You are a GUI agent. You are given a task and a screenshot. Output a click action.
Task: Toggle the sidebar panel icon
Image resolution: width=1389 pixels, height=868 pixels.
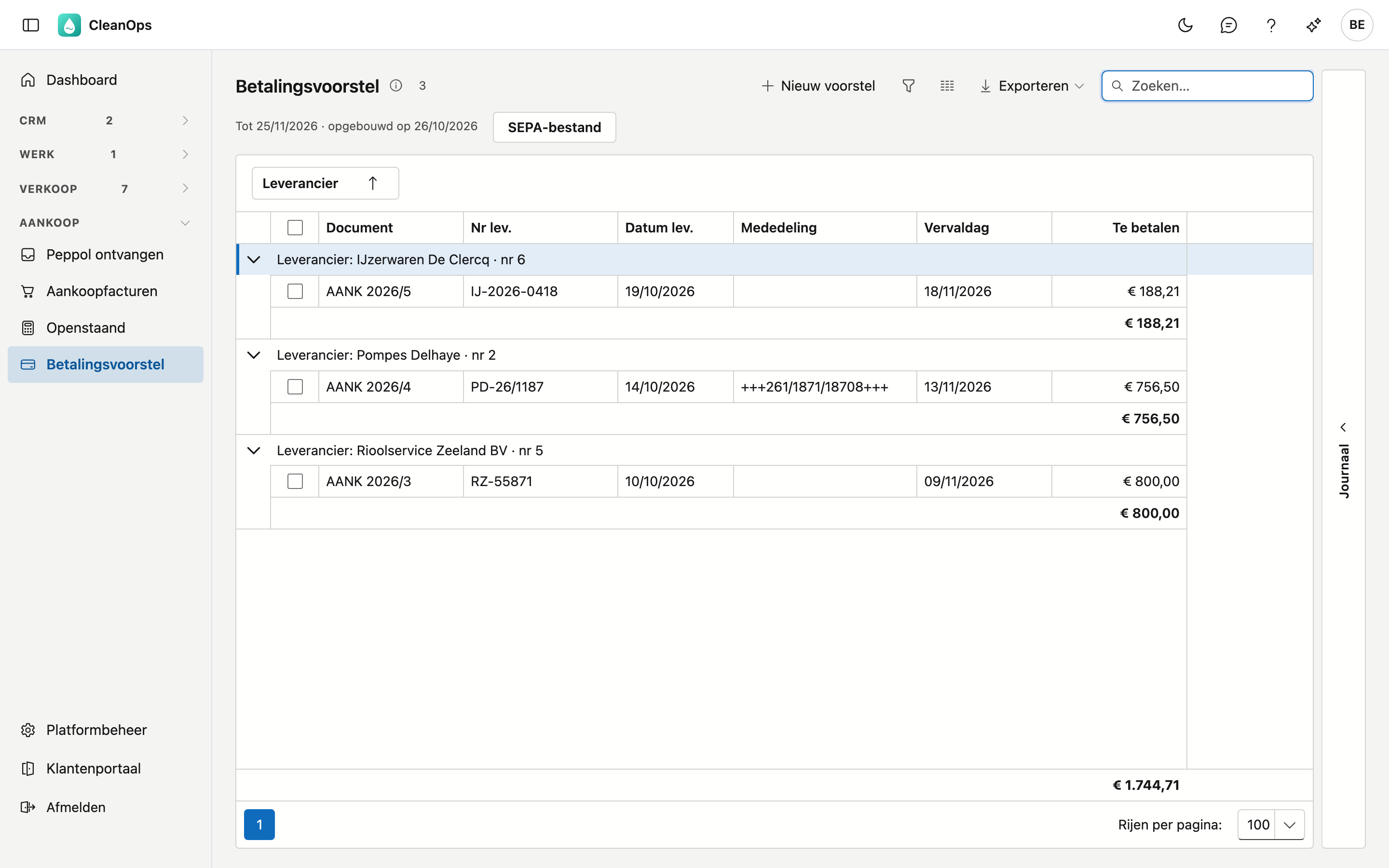click(30, 25)
